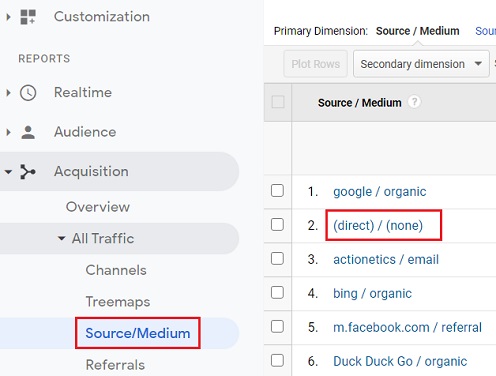Sort by the Source / Medium column header

[x=359, y=103]
